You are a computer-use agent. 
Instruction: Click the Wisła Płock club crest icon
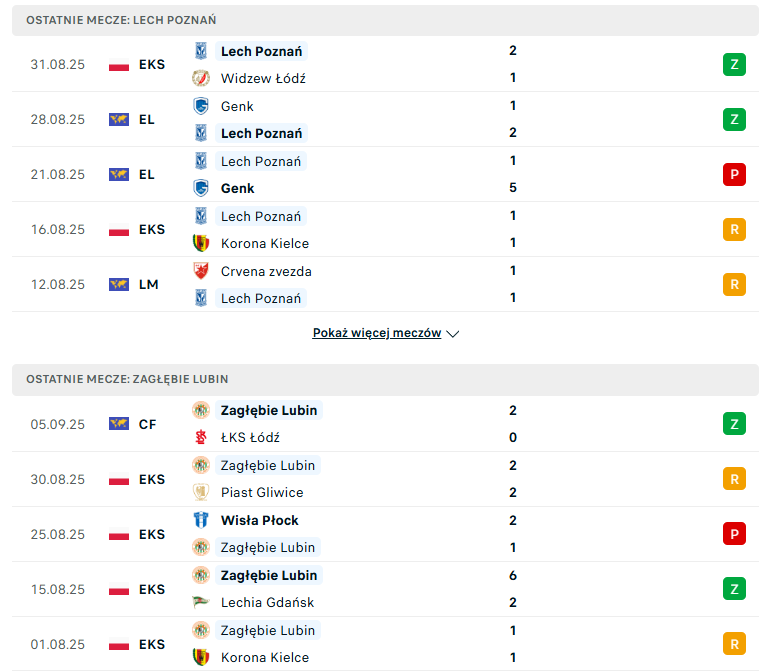tap(201, 520)
